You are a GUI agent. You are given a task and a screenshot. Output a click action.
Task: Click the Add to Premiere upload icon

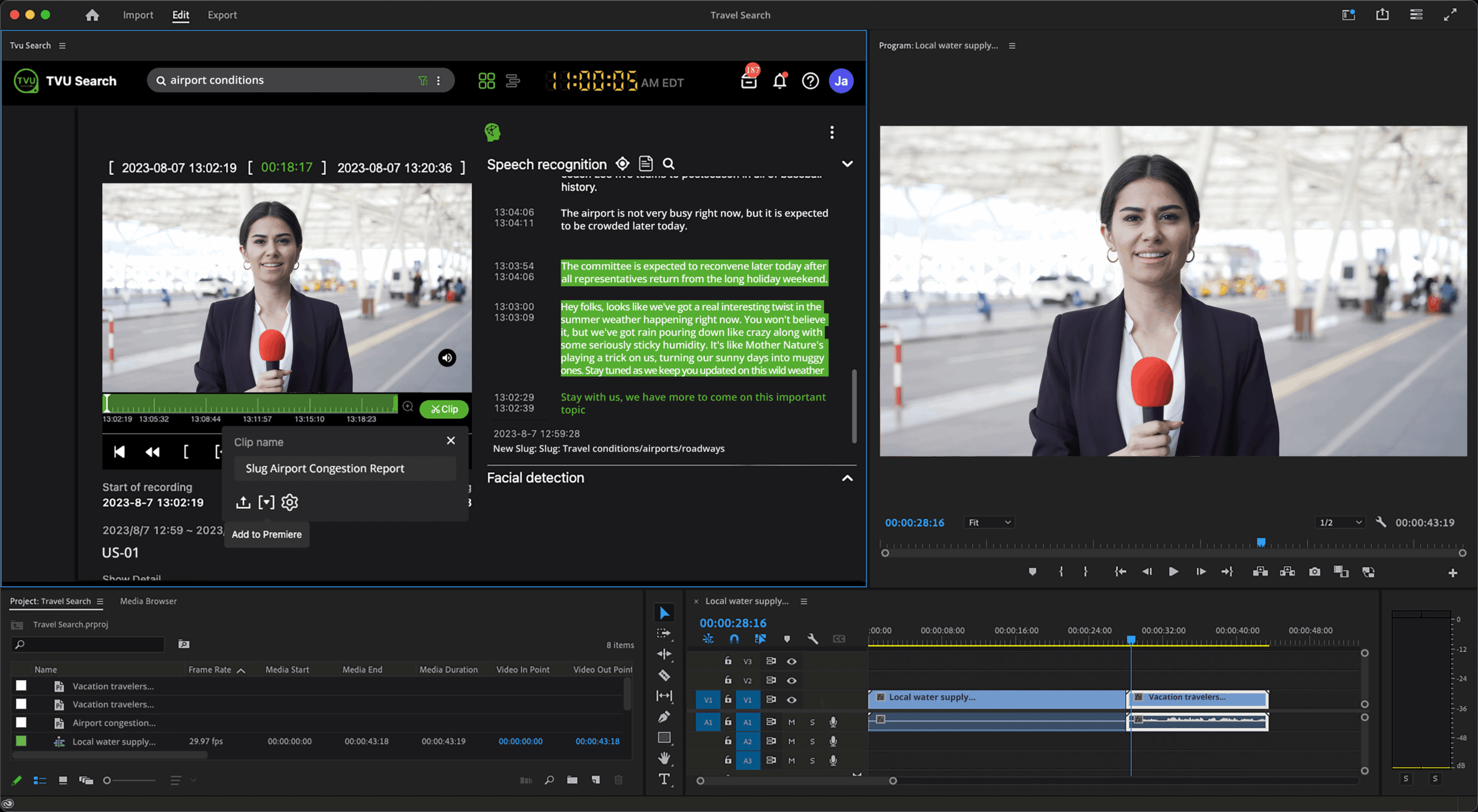(x=243, y=502)
